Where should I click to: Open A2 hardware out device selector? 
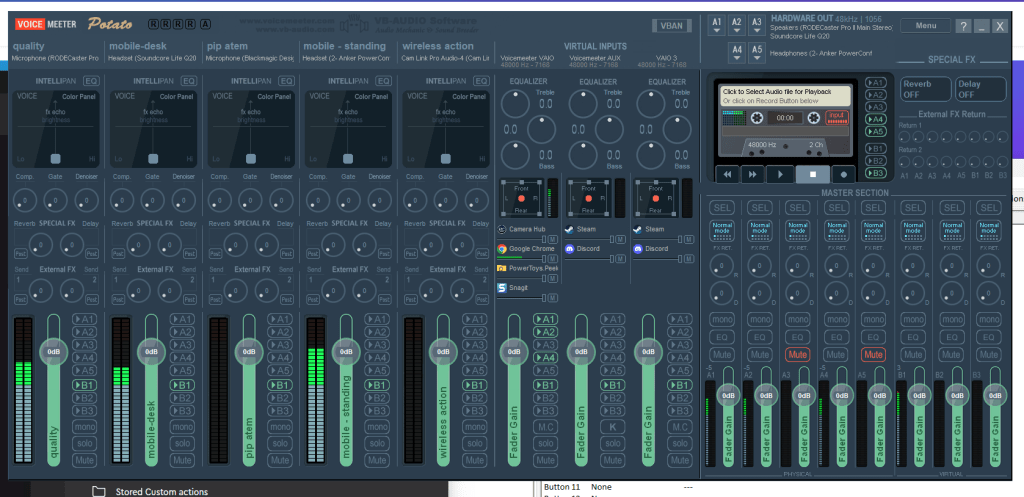[737, 26]
